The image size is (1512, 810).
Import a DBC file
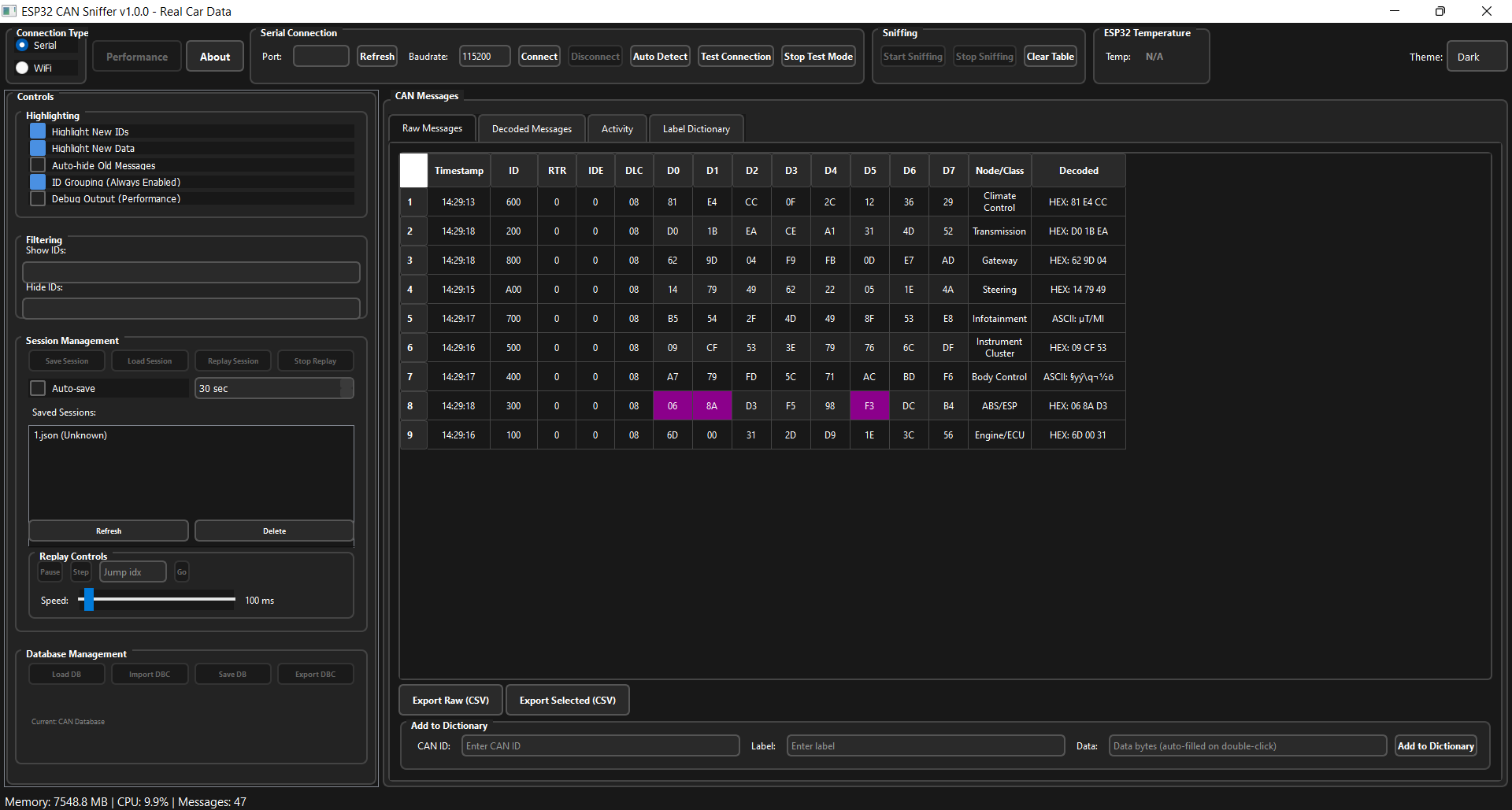149,674
